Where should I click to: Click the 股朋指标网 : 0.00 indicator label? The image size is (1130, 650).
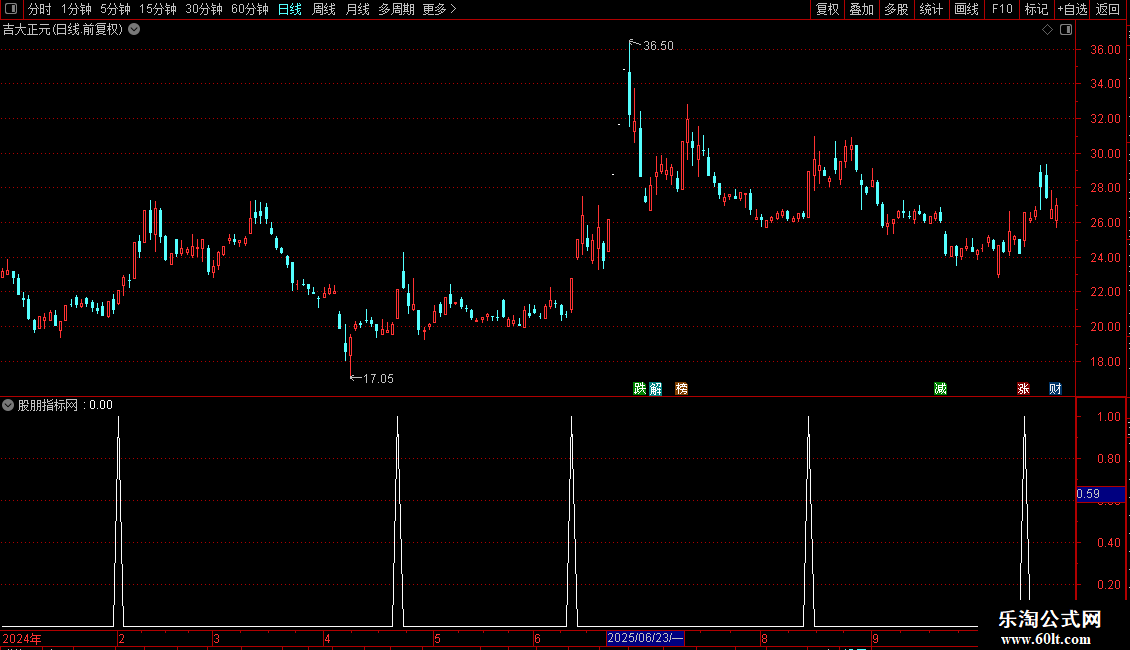65,405
